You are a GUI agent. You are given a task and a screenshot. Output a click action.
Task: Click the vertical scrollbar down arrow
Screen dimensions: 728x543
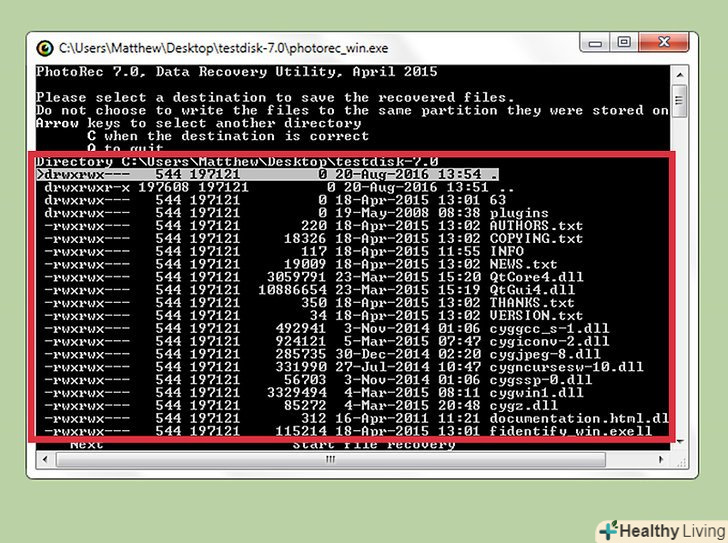click(x=680, y=442)
